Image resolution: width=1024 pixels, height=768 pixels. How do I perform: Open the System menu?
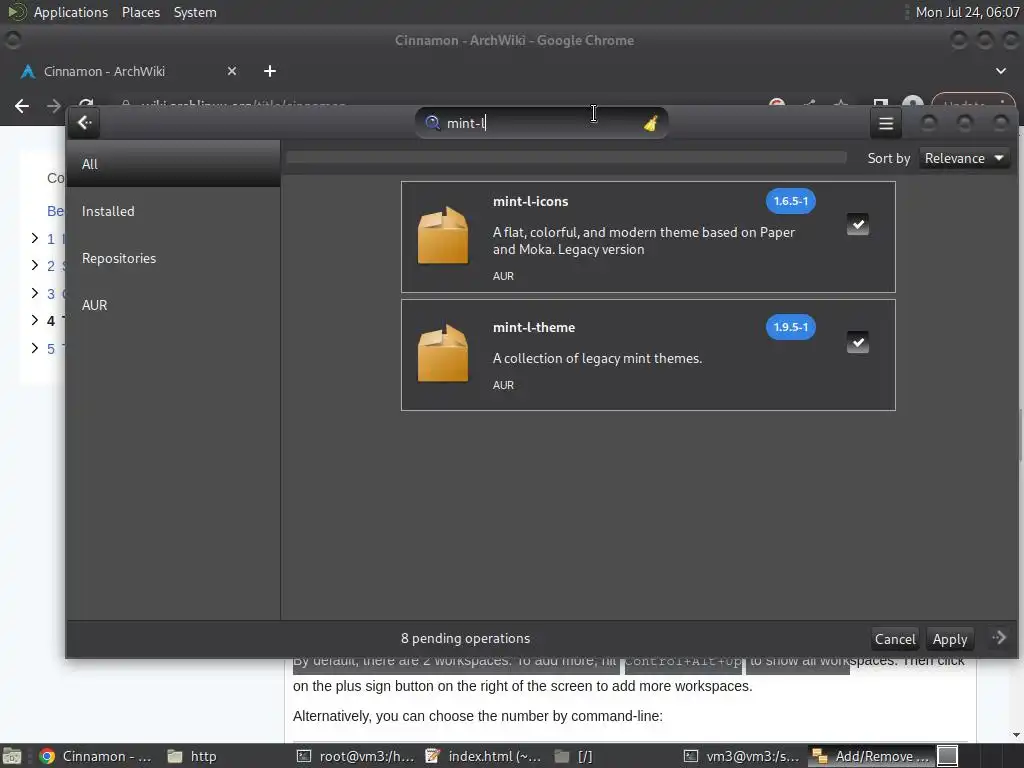(x=195, y=12)
